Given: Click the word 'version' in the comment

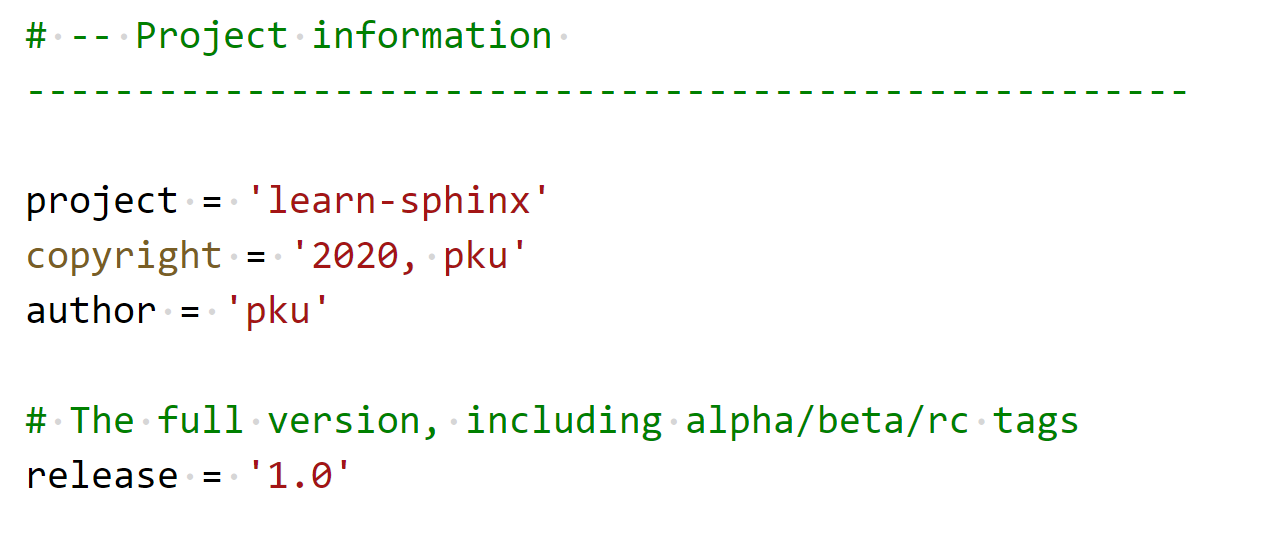Looking at the screenshot, I should click(343, 421).
